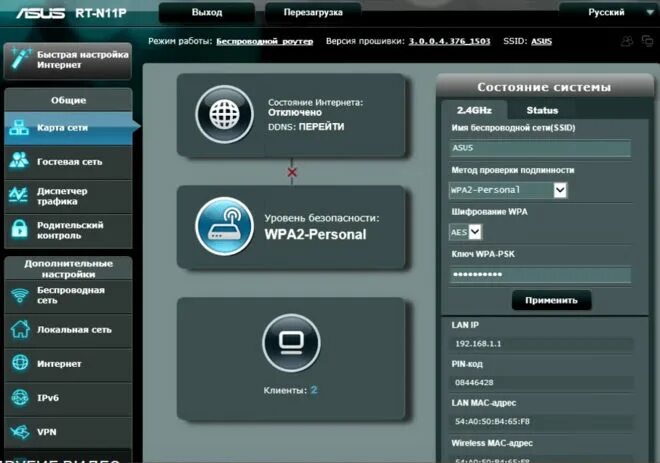Click the router security level icon
Image resolution: width=660 pixels, height=463 pixels.
(x=224, y=226)
